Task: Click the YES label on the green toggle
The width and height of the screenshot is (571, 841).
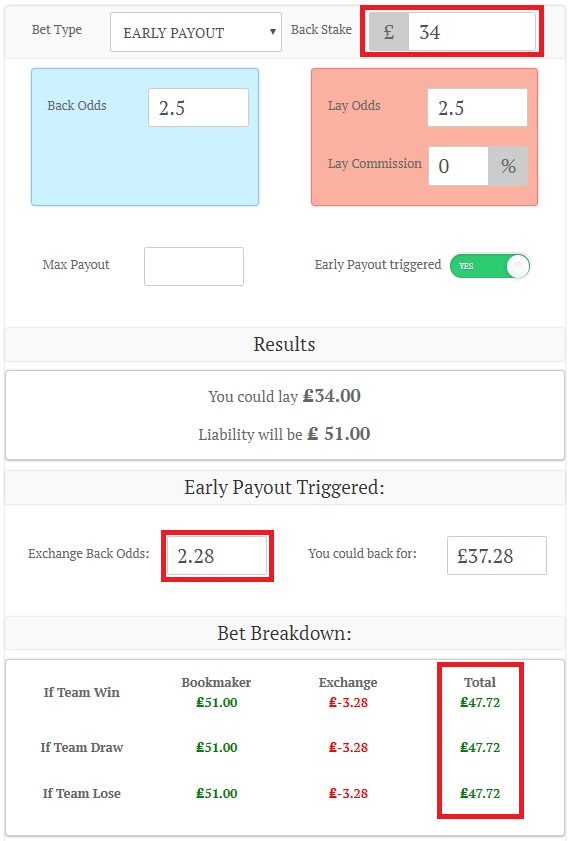Action: (x=466, y=266)
